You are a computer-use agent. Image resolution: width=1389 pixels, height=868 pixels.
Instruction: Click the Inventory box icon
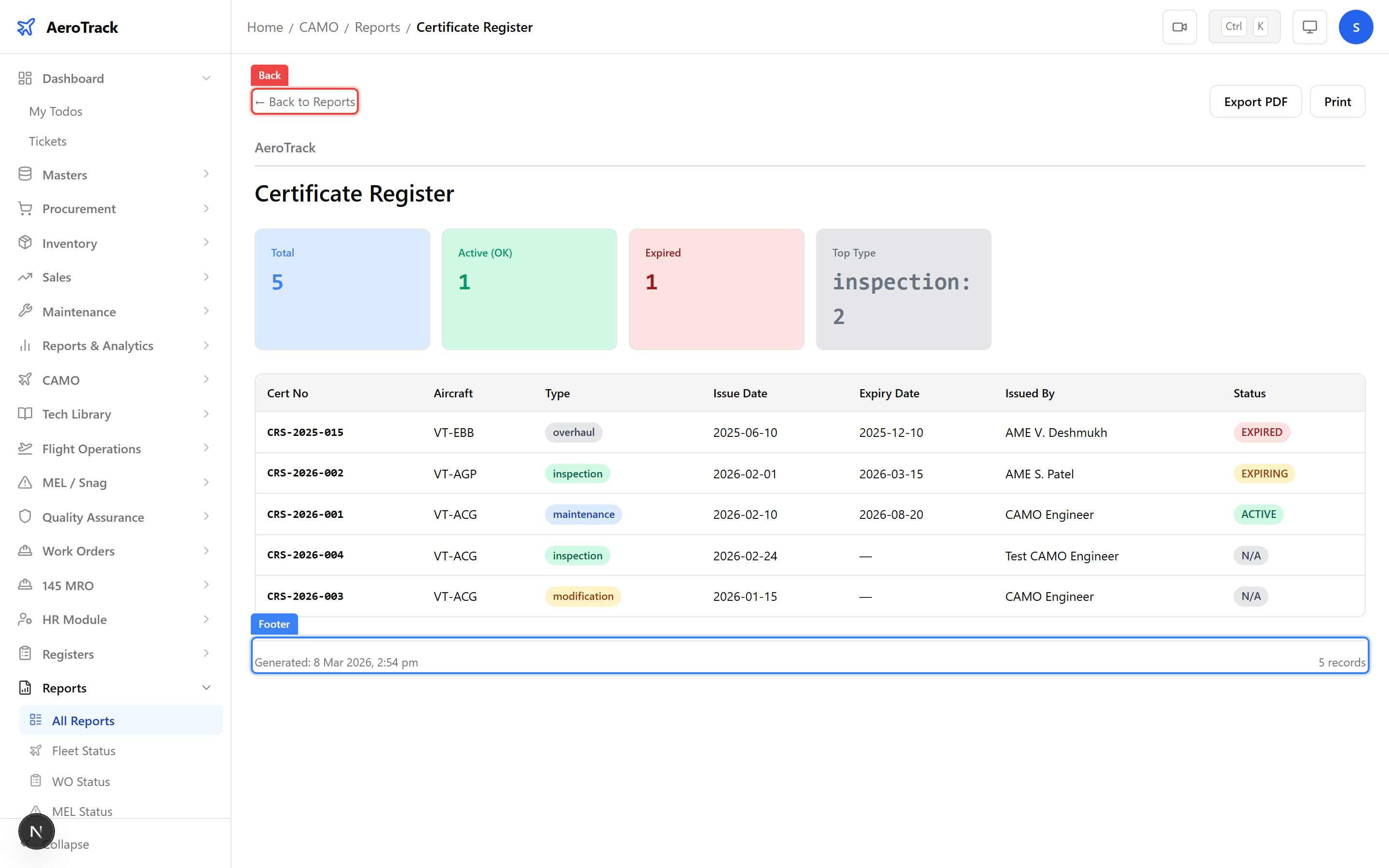tap(25, 243)
